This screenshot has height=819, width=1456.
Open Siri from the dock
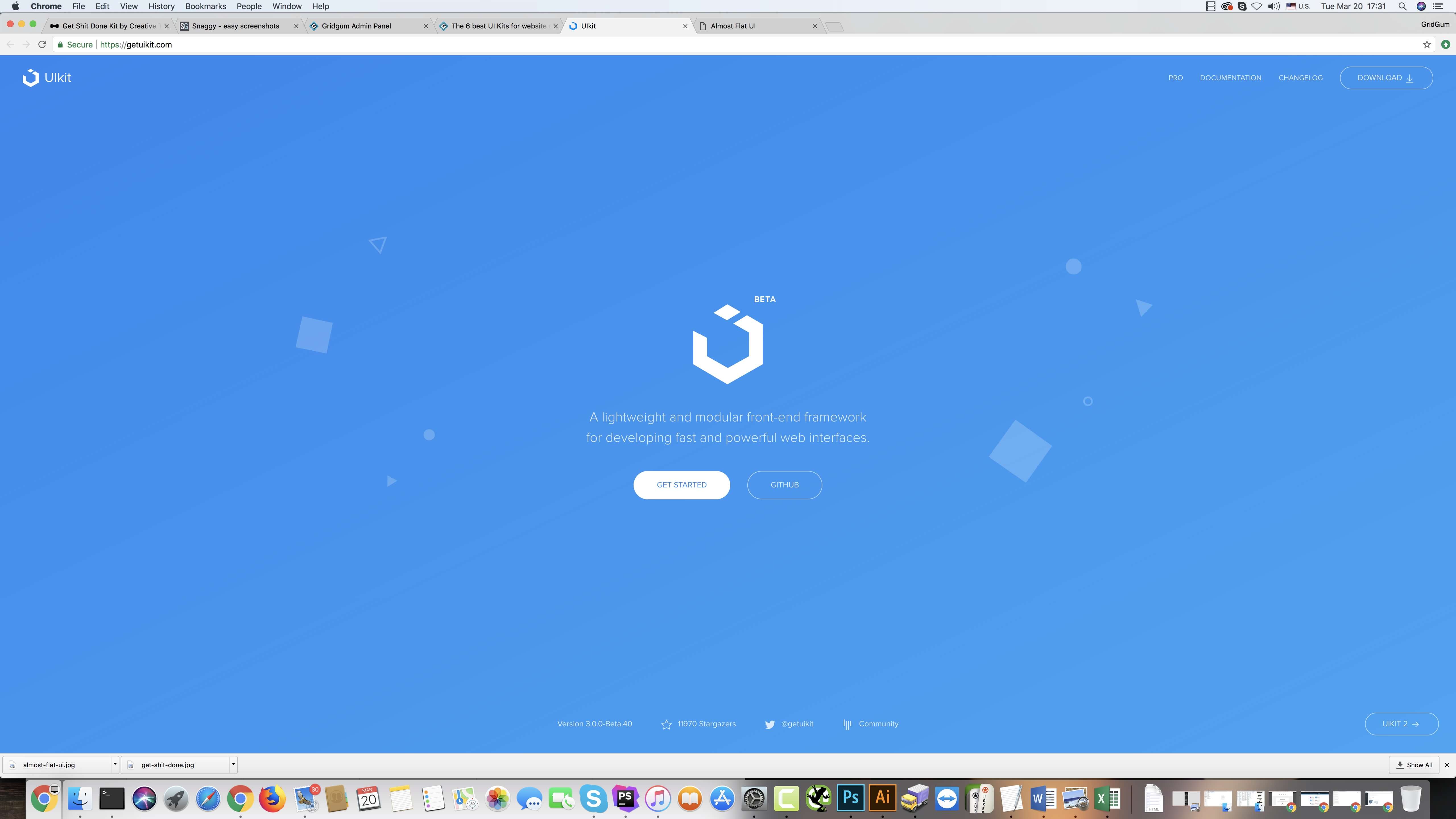[x=144, y=799]
